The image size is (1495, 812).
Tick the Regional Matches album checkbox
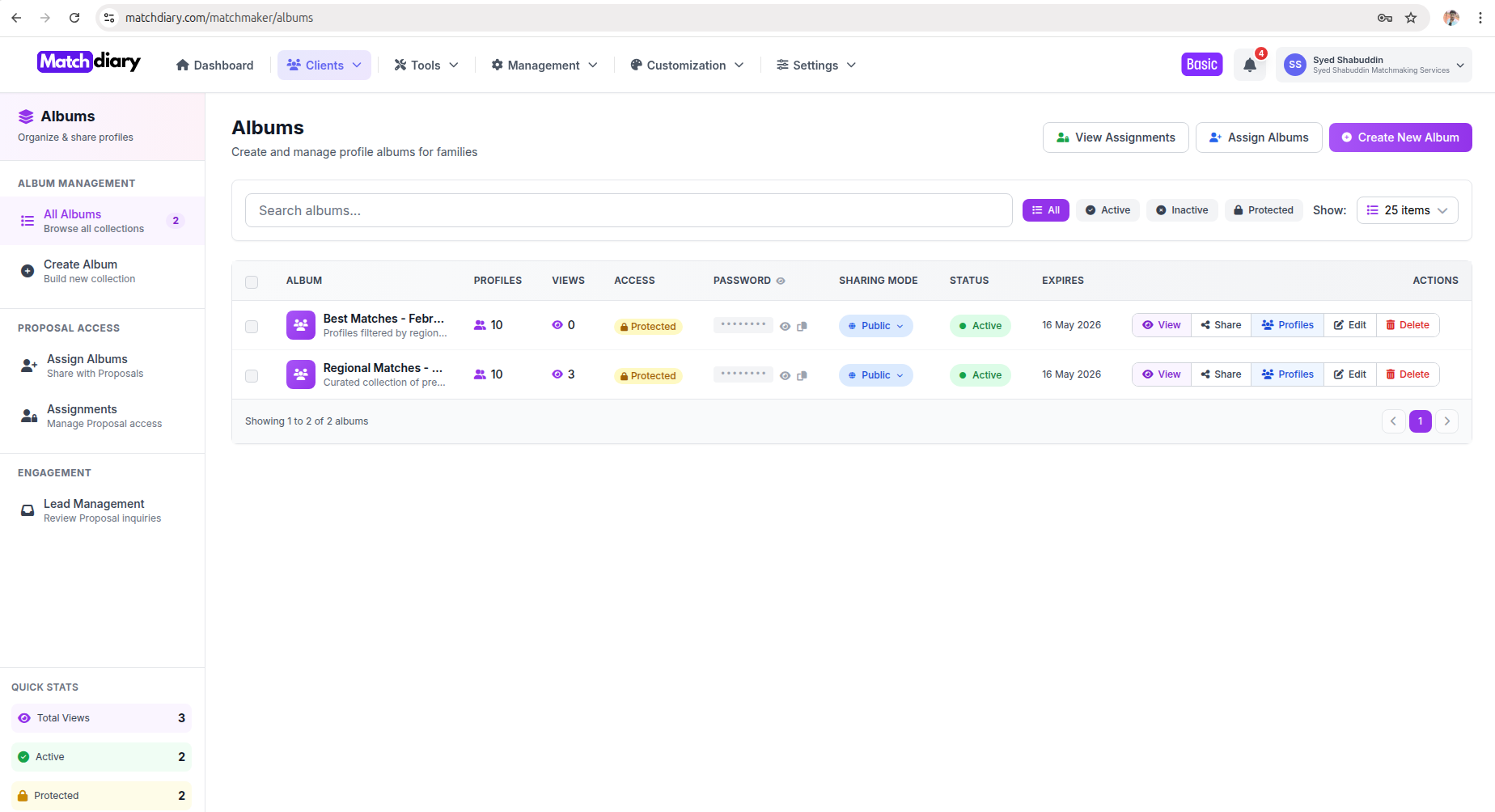pyautogui.click(x=252, y=376)
